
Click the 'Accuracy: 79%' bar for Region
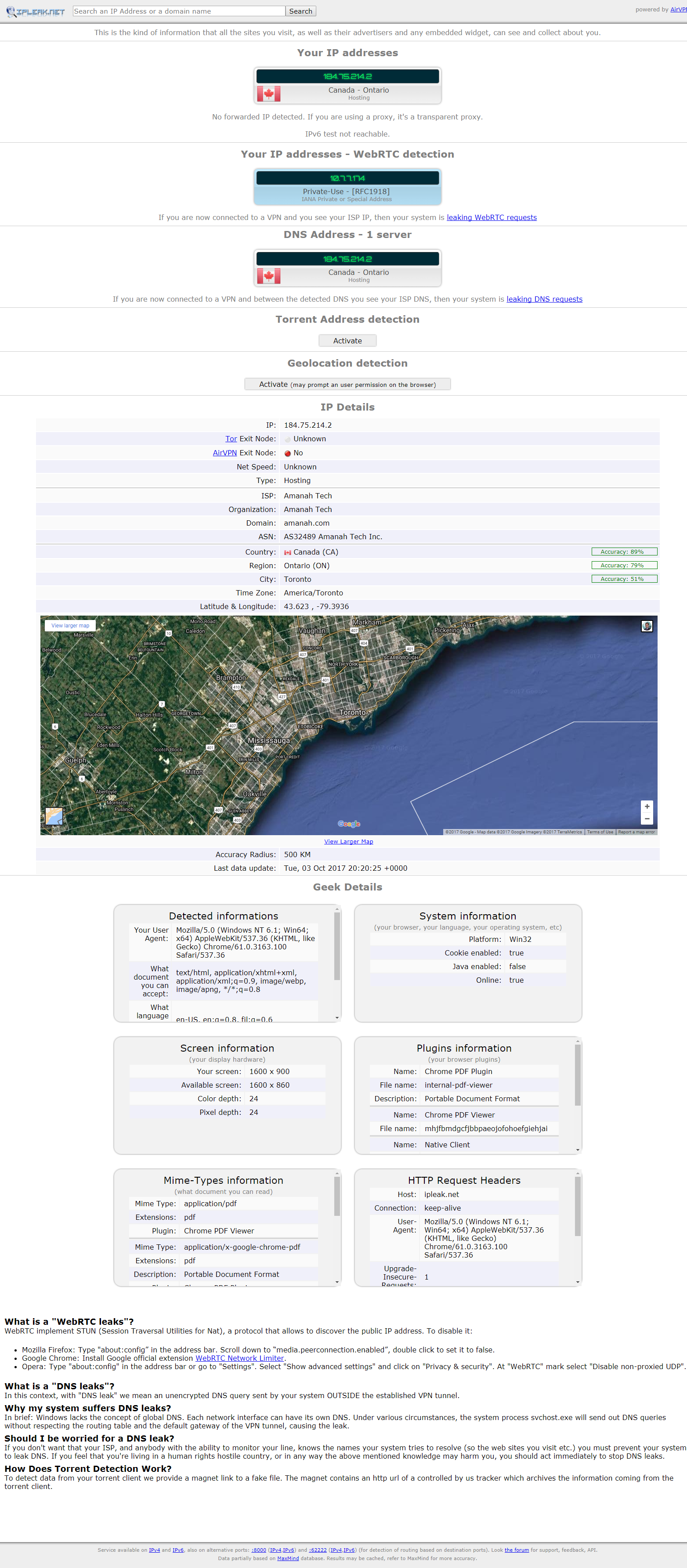624,566
